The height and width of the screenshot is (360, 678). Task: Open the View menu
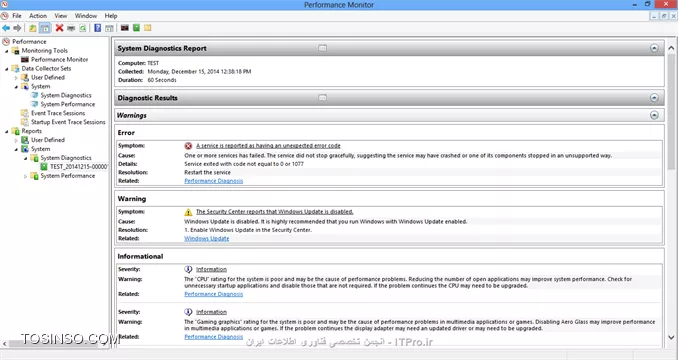coord(61,16)
